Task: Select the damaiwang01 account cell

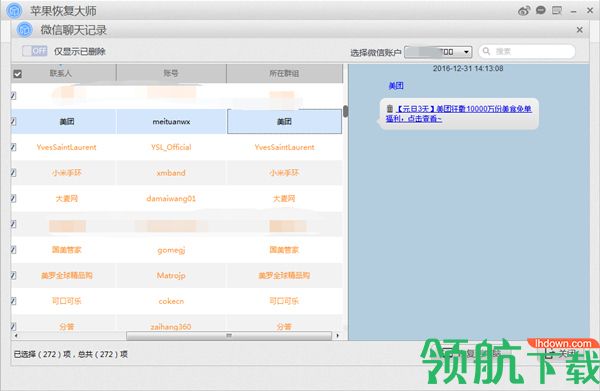Action: pos(171,199)
